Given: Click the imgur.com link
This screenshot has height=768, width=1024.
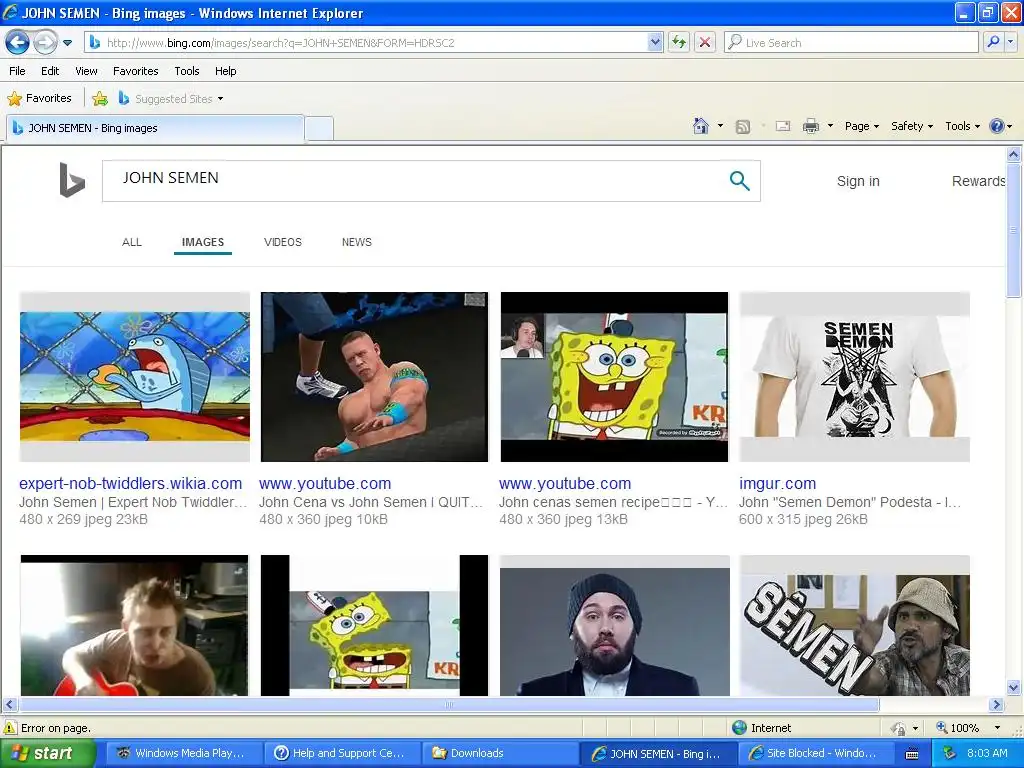Looking at the screenshot, I should click(x=777, y=484).
